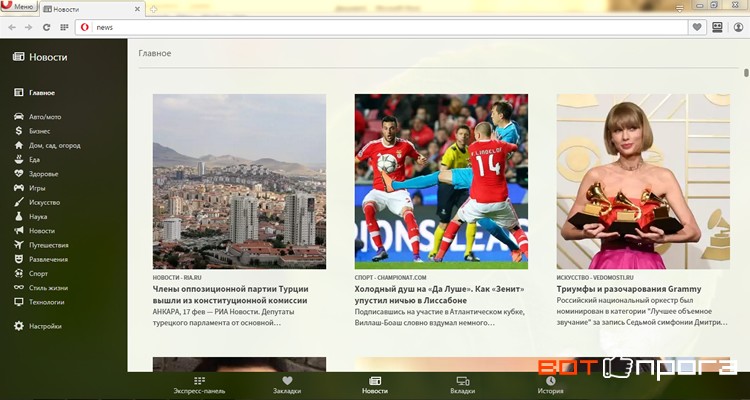Click the car icon for Авто/мото
The height and width of the screenshot is (400, 750).
pos(19,116)
